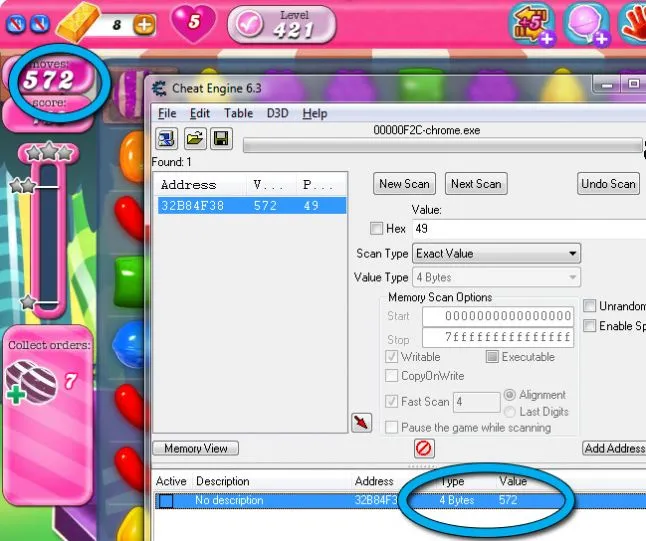Click the open folder icon in Cheat Engine

[x=195, y=138]
